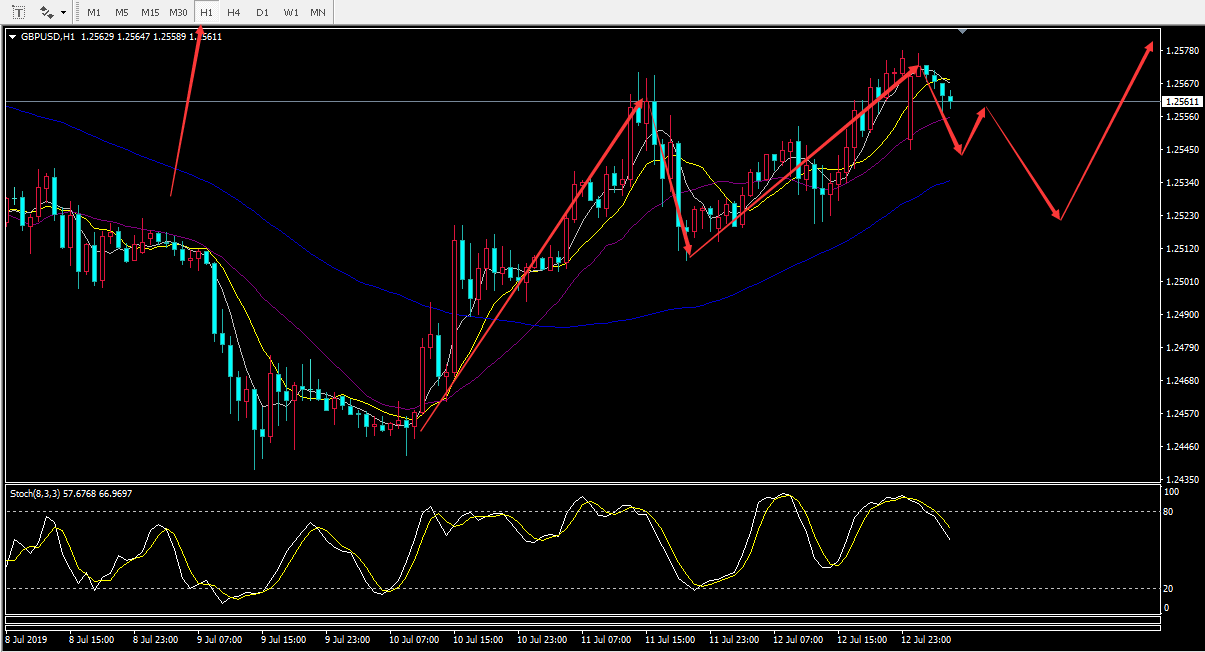This screenshot has width=1205, height=652.
Task: Change chart period to H4
Action: point(233,12)
